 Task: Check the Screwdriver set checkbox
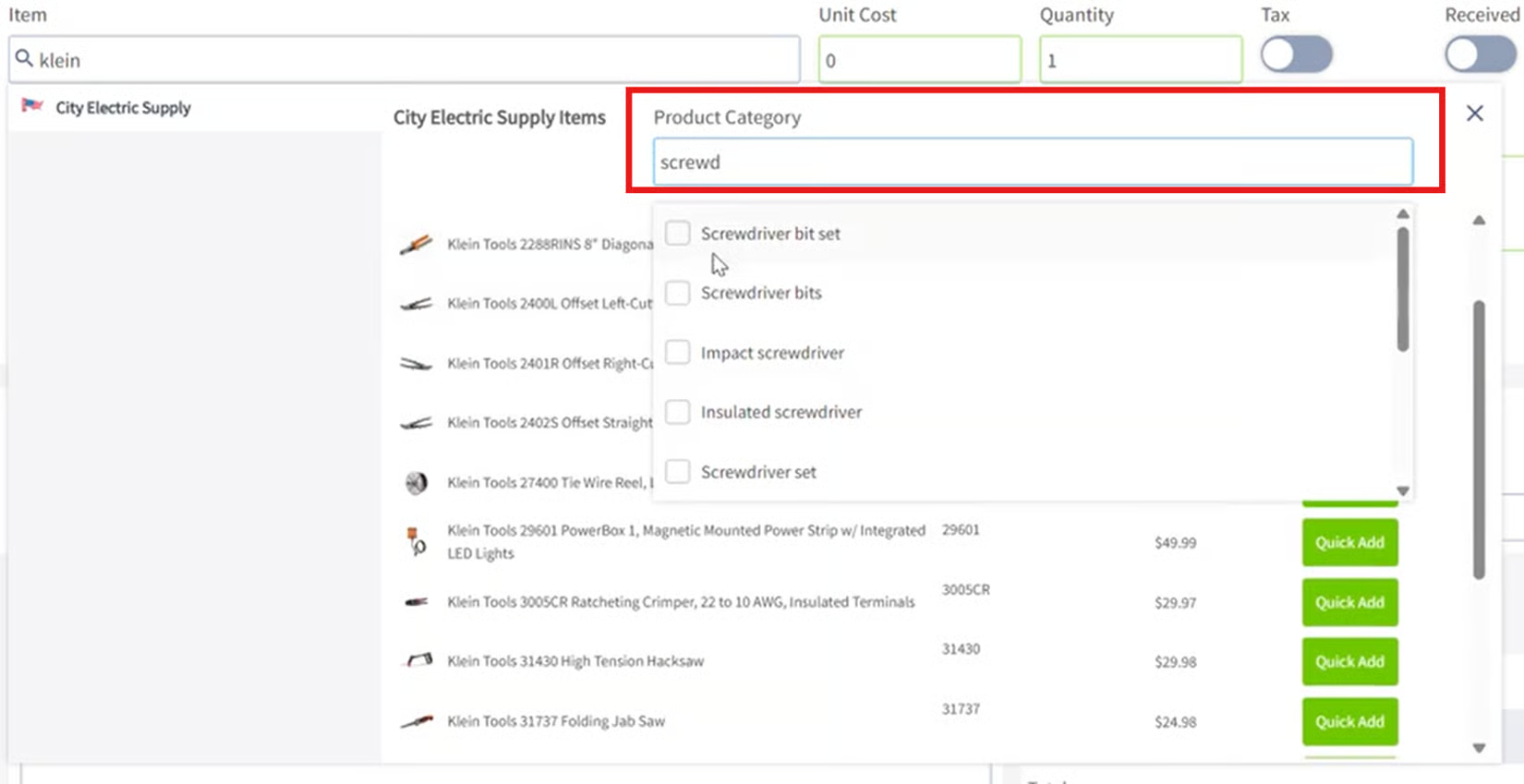(677, 471)
